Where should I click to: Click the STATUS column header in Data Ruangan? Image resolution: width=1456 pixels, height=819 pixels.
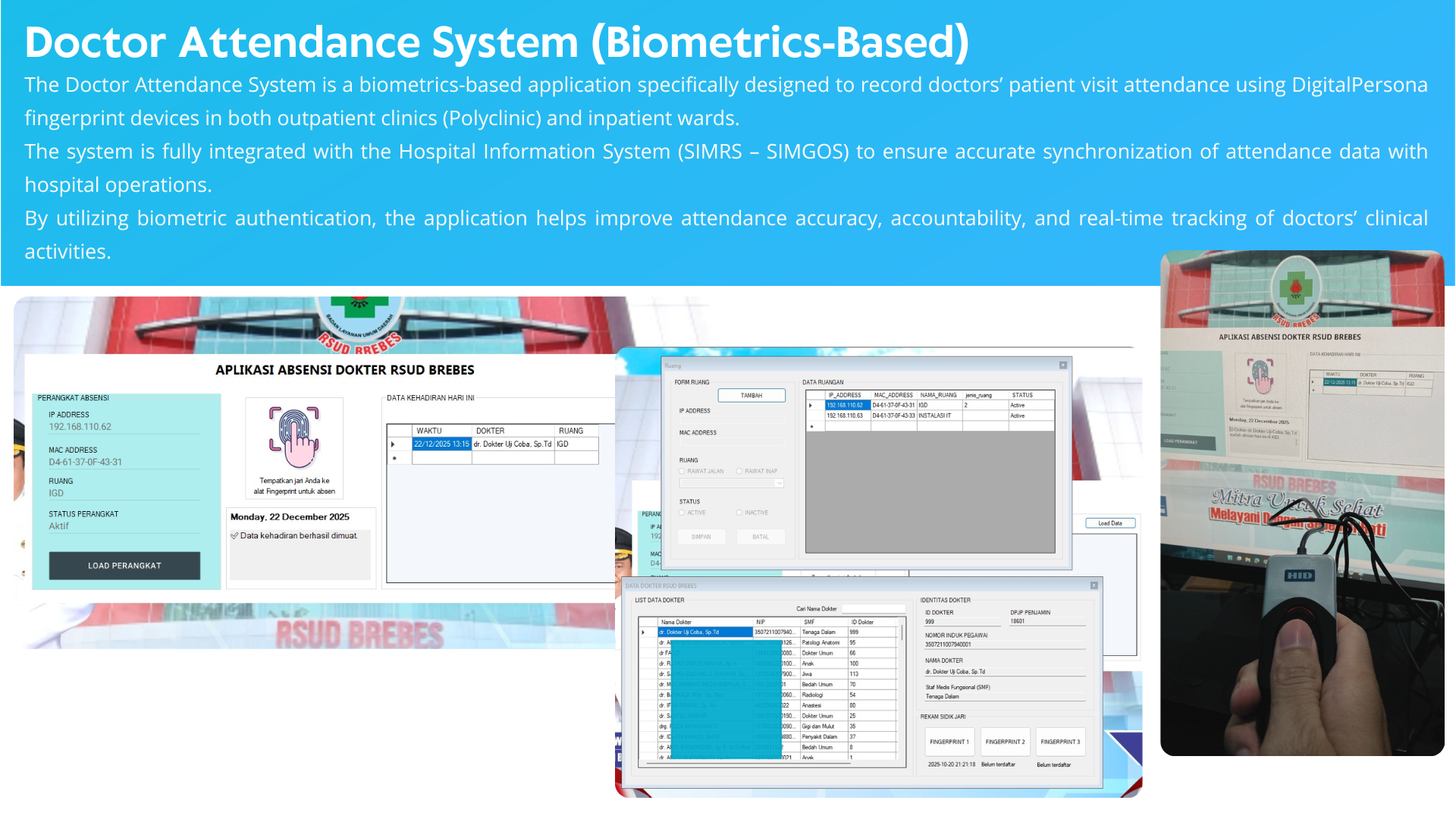pos(1022,395)
